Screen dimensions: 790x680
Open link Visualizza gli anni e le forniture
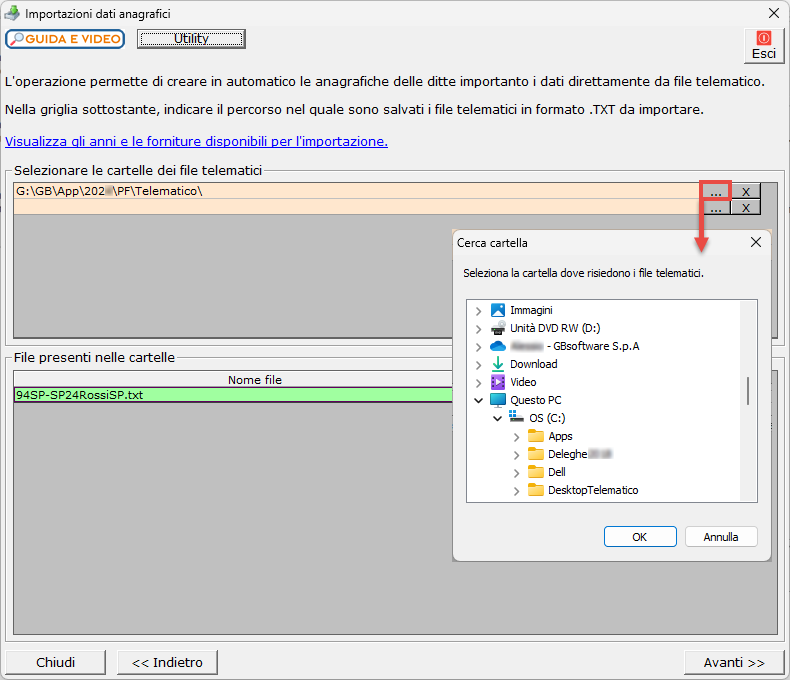[196, 141]
